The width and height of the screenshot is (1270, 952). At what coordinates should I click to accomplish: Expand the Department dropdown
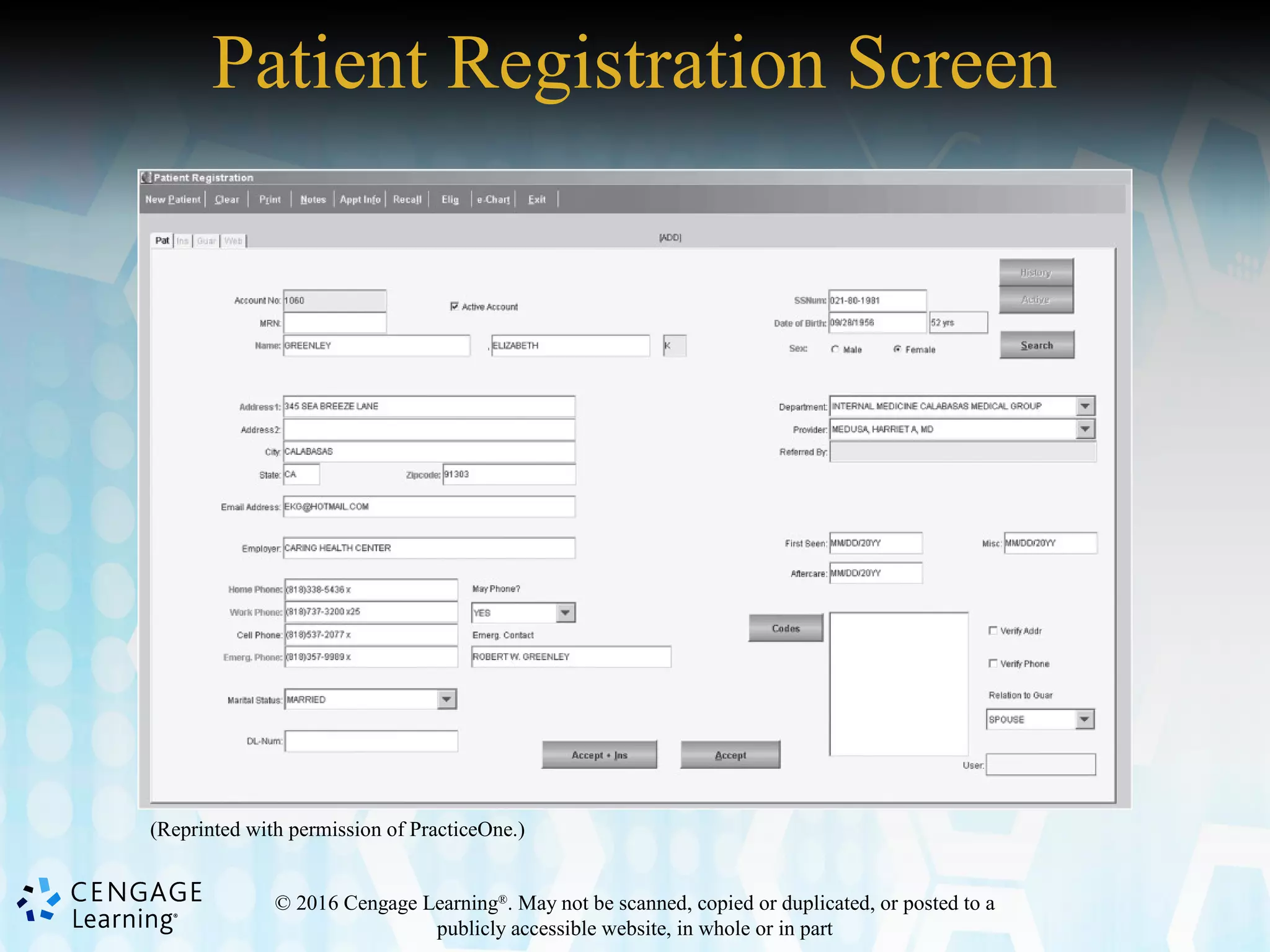tap(1085, 406)
